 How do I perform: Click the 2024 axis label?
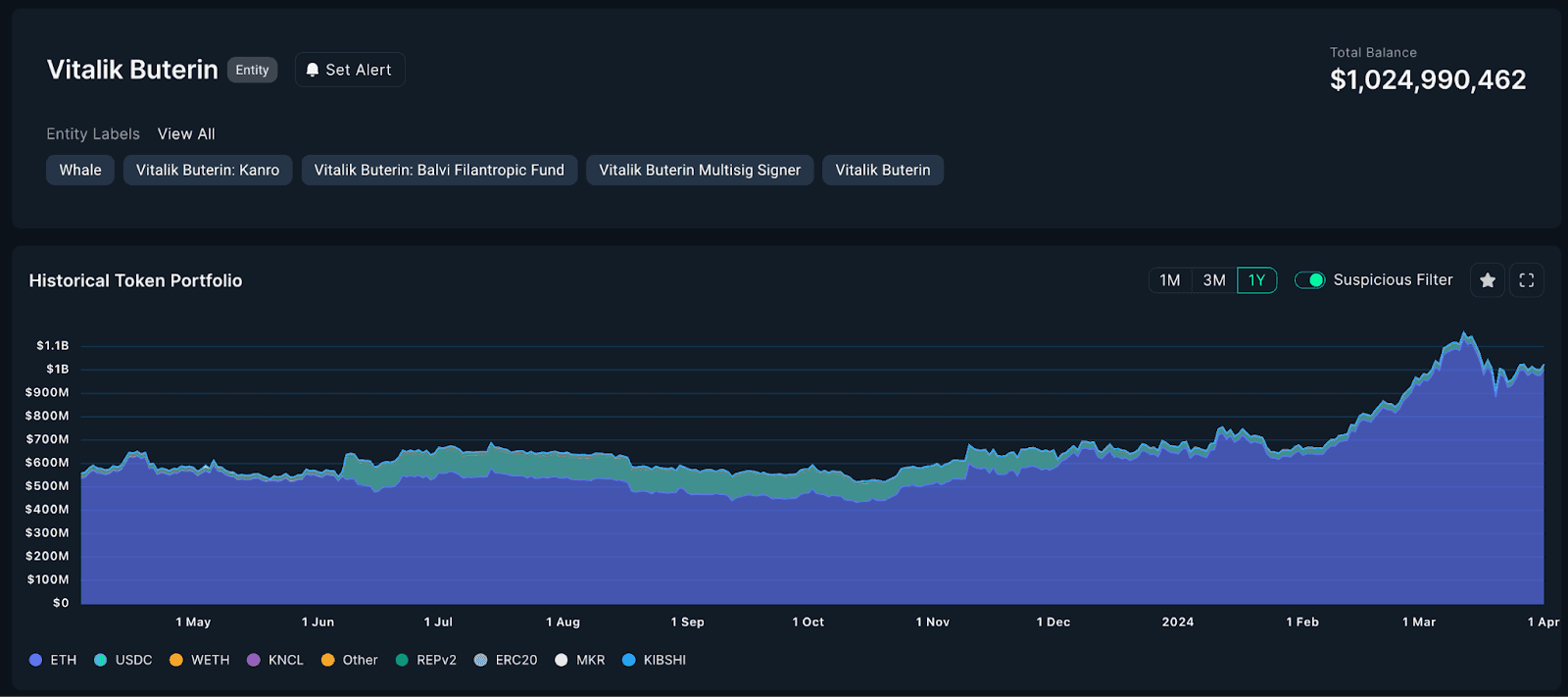coord(1178,622)
